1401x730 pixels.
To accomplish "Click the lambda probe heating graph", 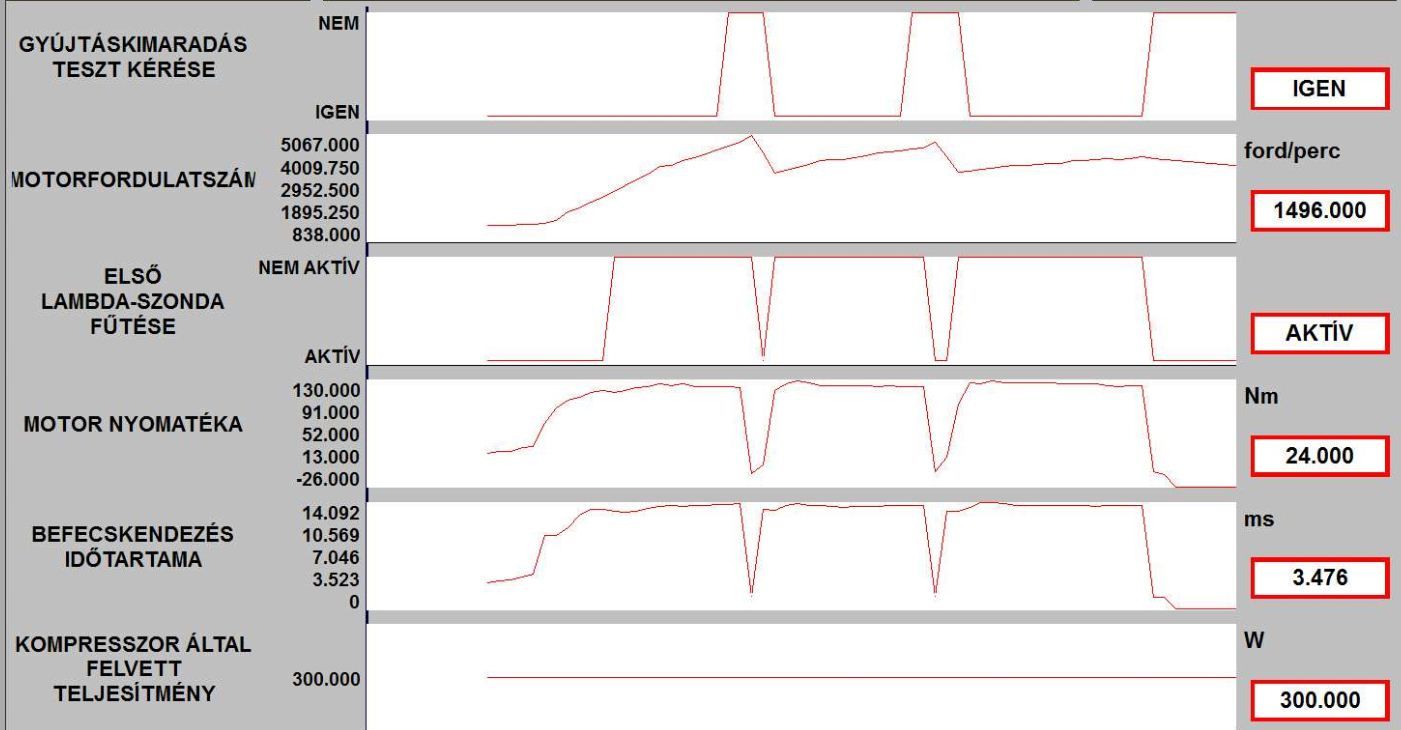I will coord(802,311).
